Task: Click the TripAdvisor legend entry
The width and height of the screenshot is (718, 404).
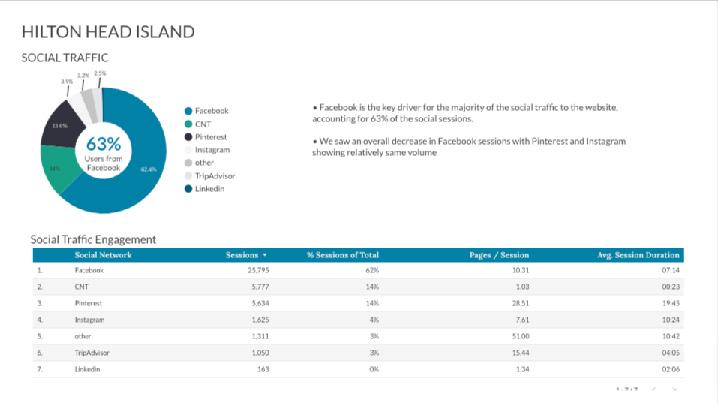Action: click(x=210, y=176)
